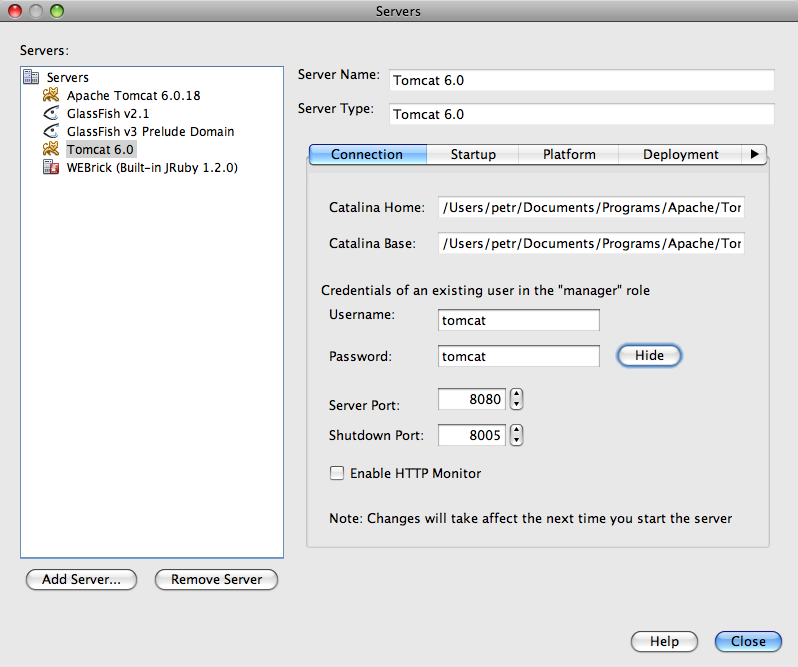Select Tomcat 6.0 in the servers list
Viewport: 798px width, 667px height.
100,150
